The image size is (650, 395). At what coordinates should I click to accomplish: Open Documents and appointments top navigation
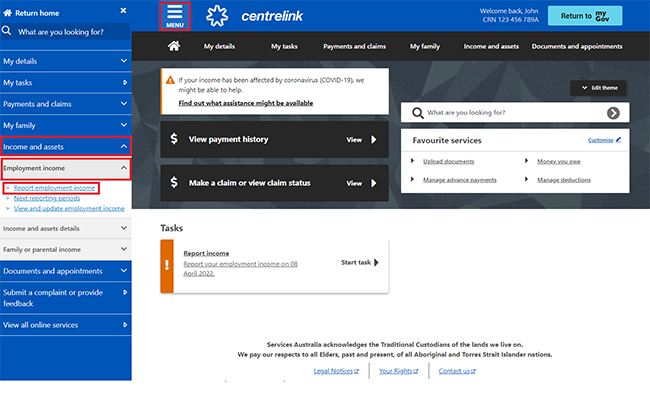click(x=577, y=46)
